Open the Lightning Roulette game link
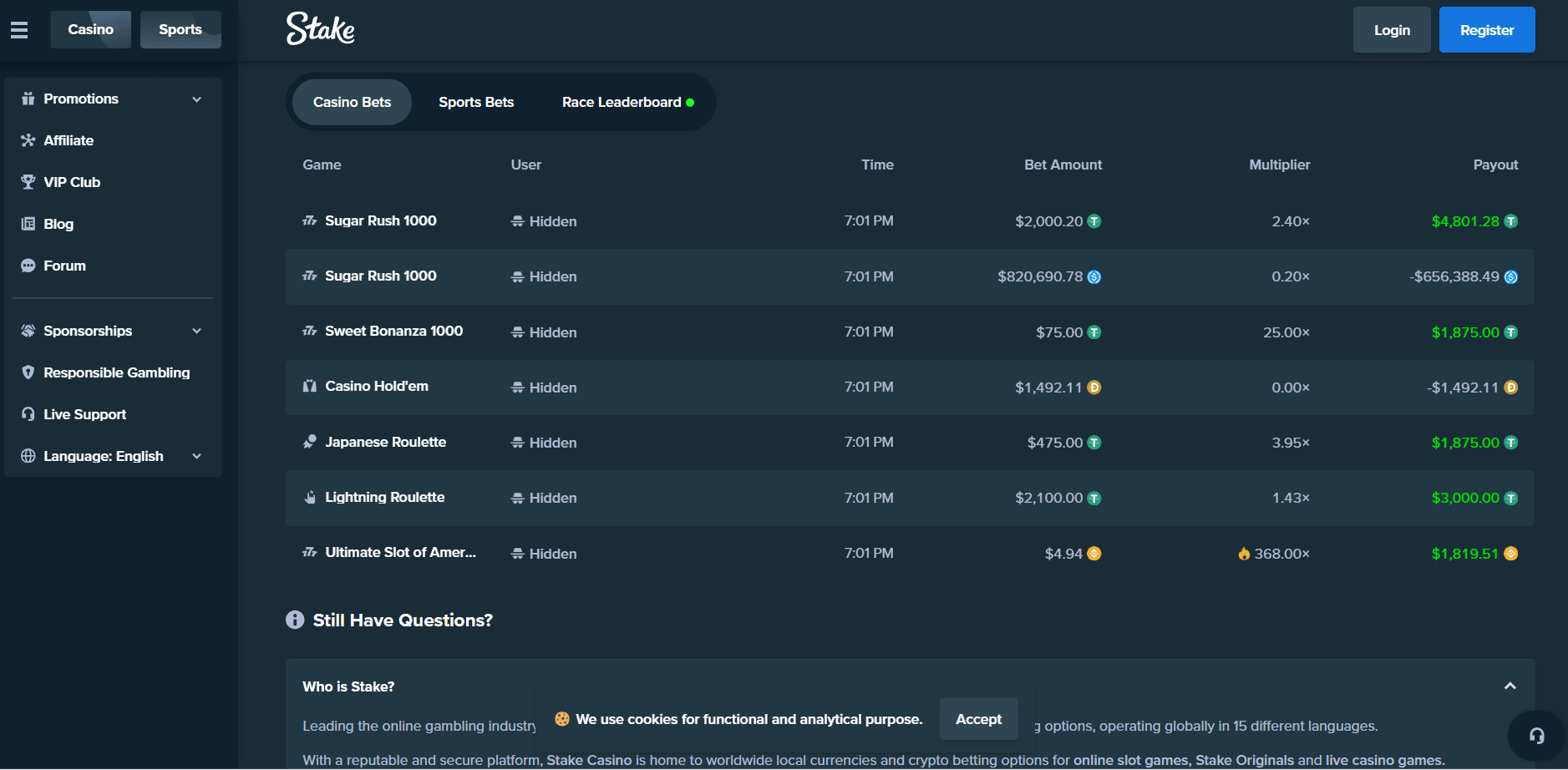Viewport: 1568px width, 770px height. click(385, 497)
